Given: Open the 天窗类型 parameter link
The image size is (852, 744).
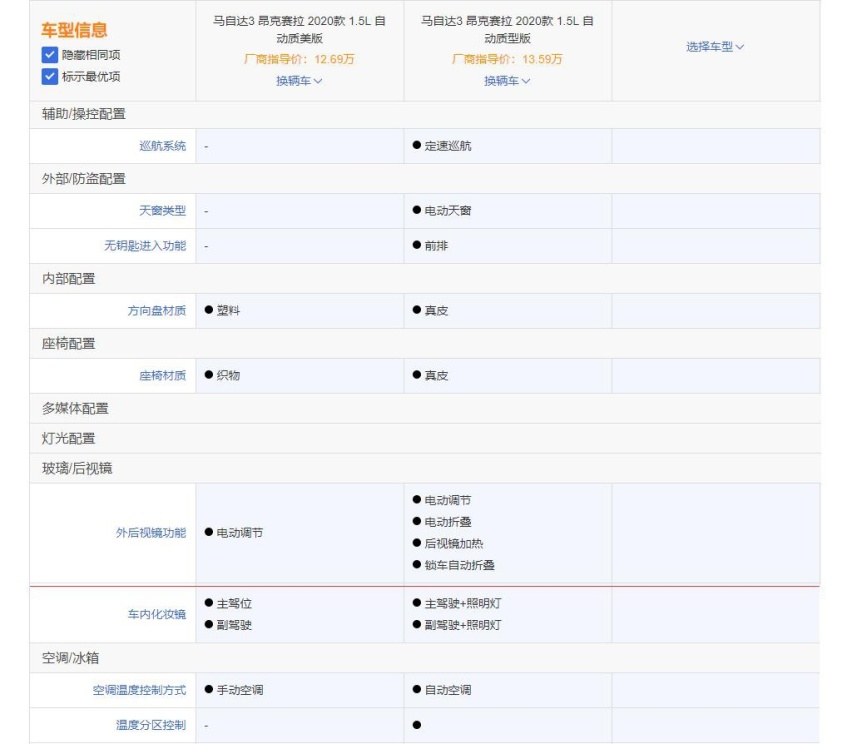Looking at the screenshot, I should click(162, 210).
